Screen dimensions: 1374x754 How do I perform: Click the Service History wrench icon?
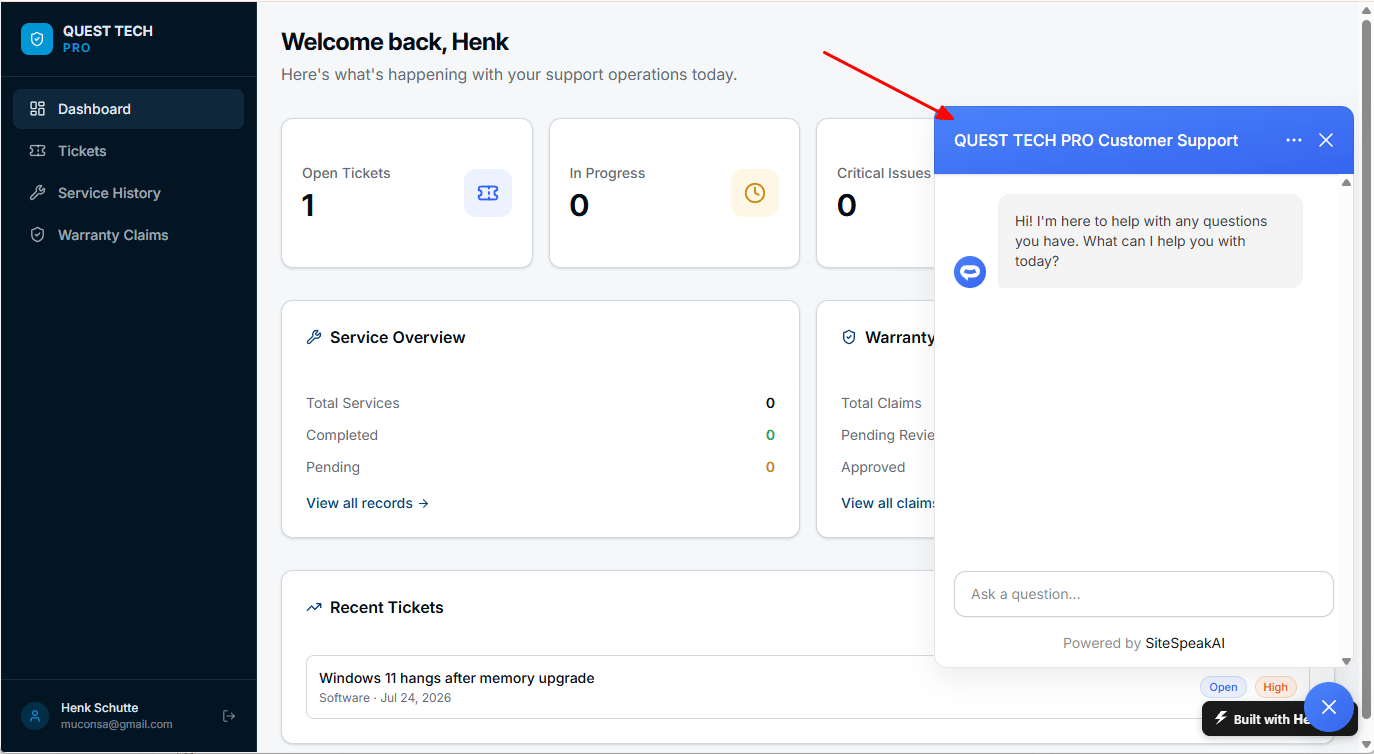point(38,193)
